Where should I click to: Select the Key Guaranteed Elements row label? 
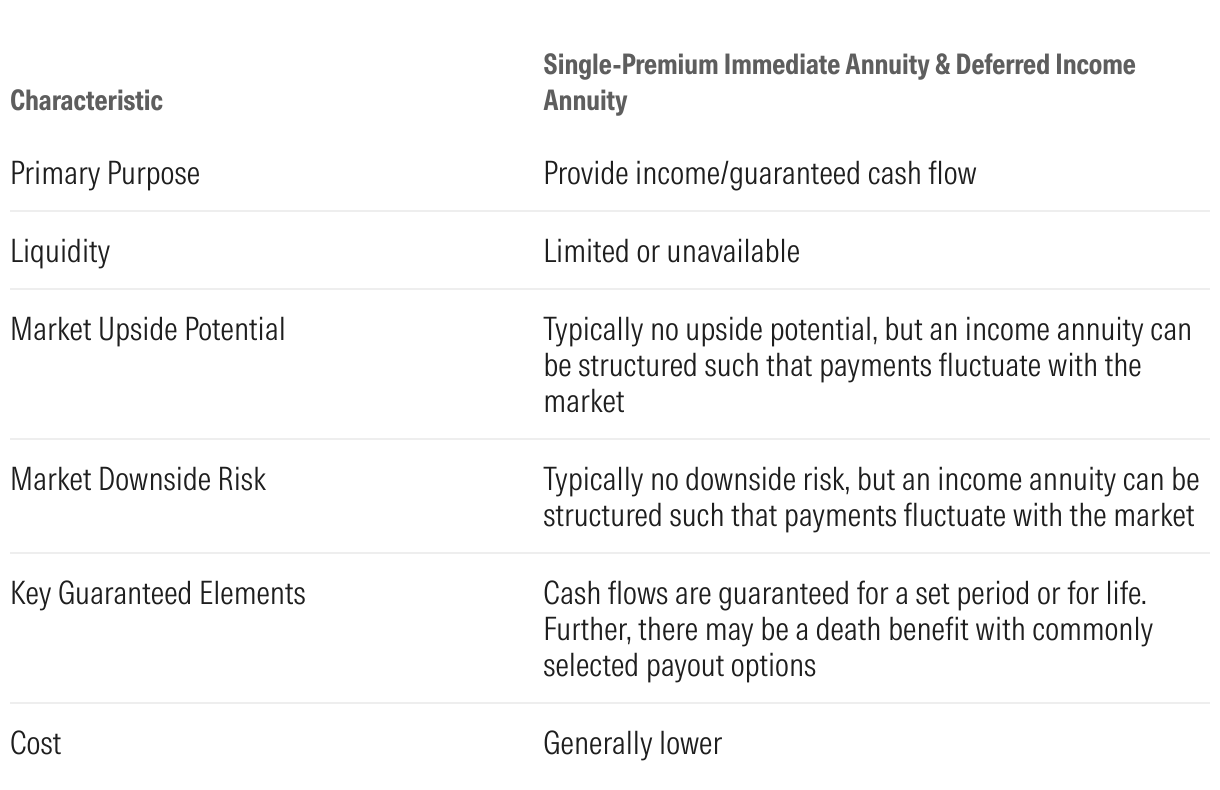tap(158, 593)
